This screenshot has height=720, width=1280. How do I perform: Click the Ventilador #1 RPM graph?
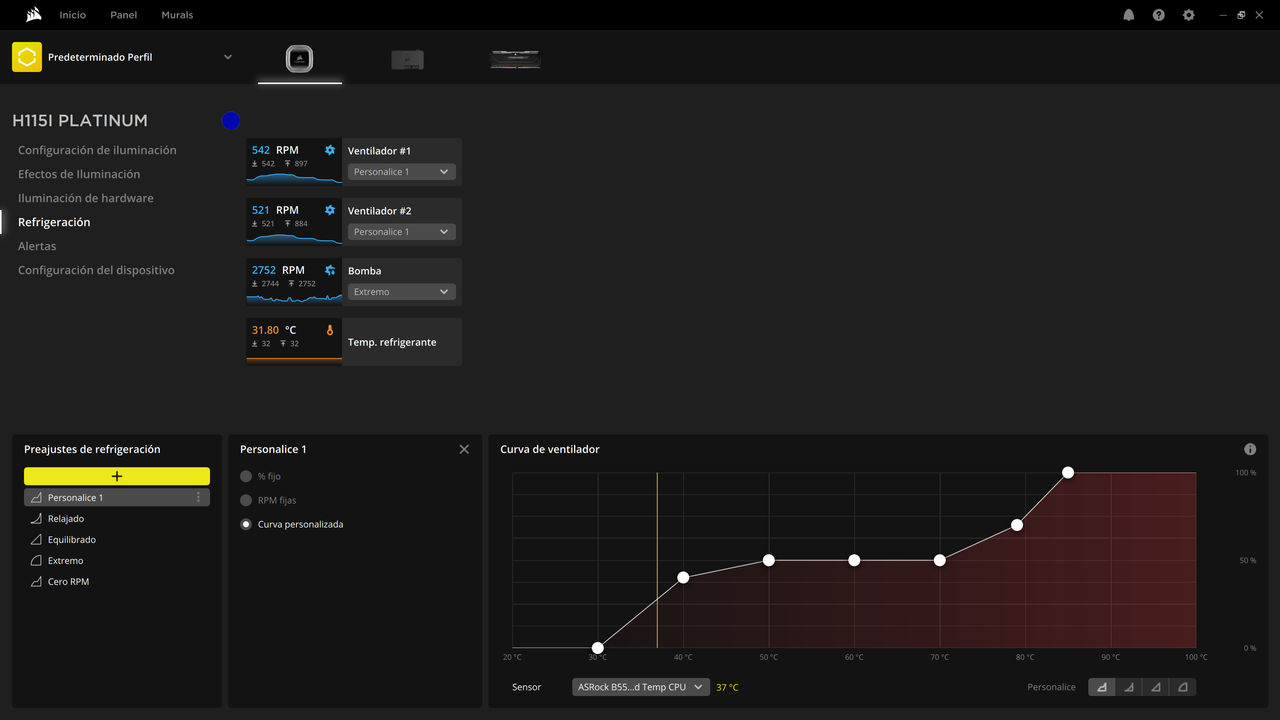coord(294,178)
